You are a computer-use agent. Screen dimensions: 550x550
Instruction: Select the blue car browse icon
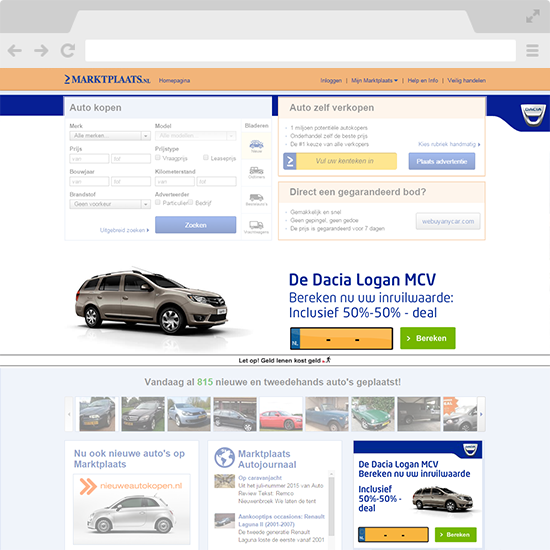[x=256, y=146]
